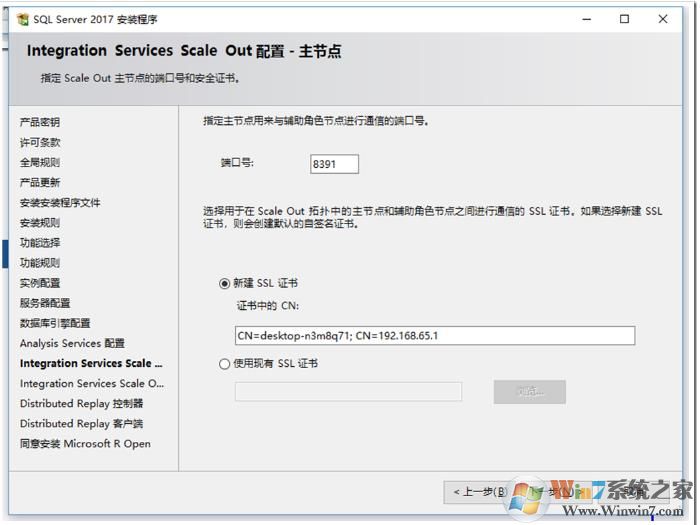Viewport: 700px width, 525px height.
Task: Select the 使用现有 SSL 证书 radio button
Action: pyautogui.click(x=225, y=364)
